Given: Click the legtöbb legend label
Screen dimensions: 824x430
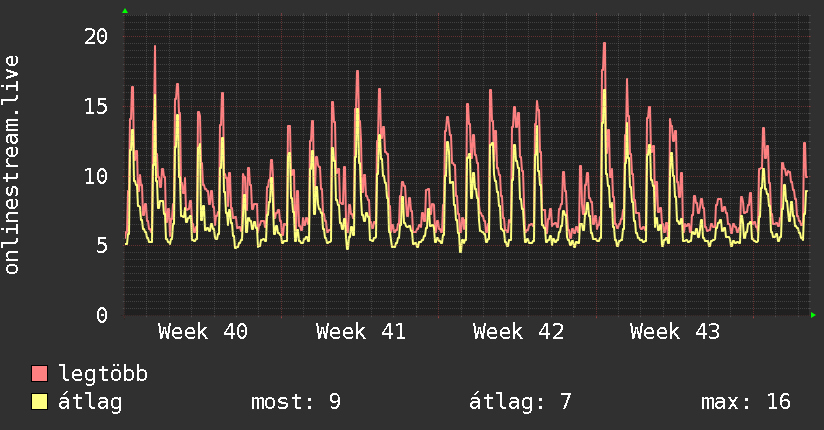Looking at the screenshot, I should point(103,374).
